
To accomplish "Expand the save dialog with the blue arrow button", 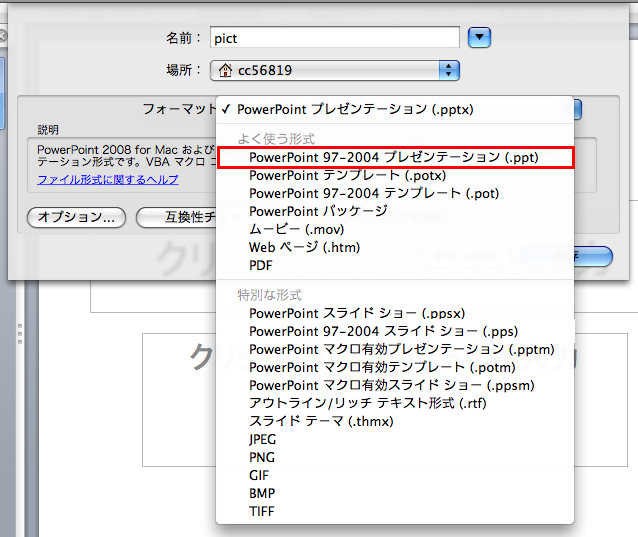I will tap(479, 37).
